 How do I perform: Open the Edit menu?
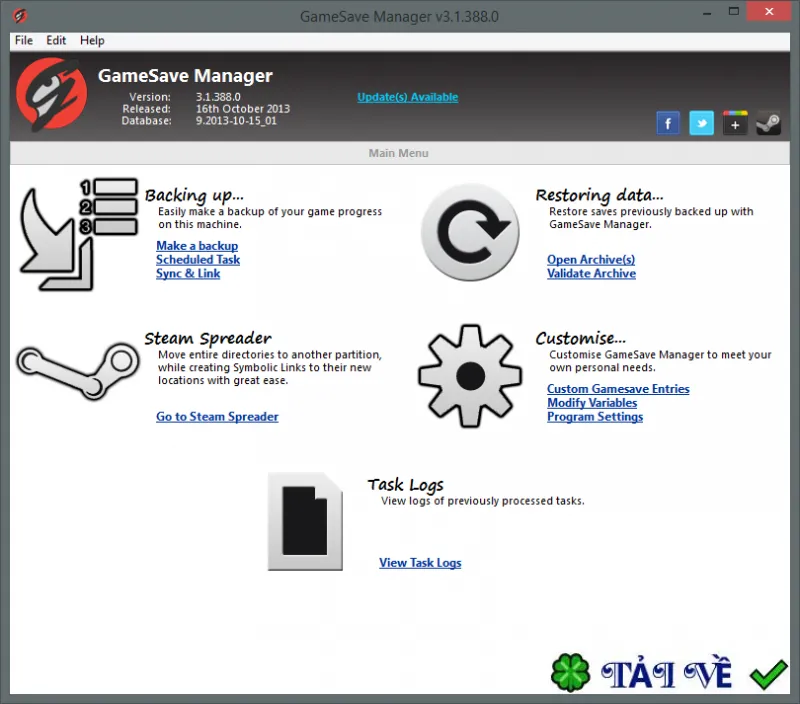[56, 40]
